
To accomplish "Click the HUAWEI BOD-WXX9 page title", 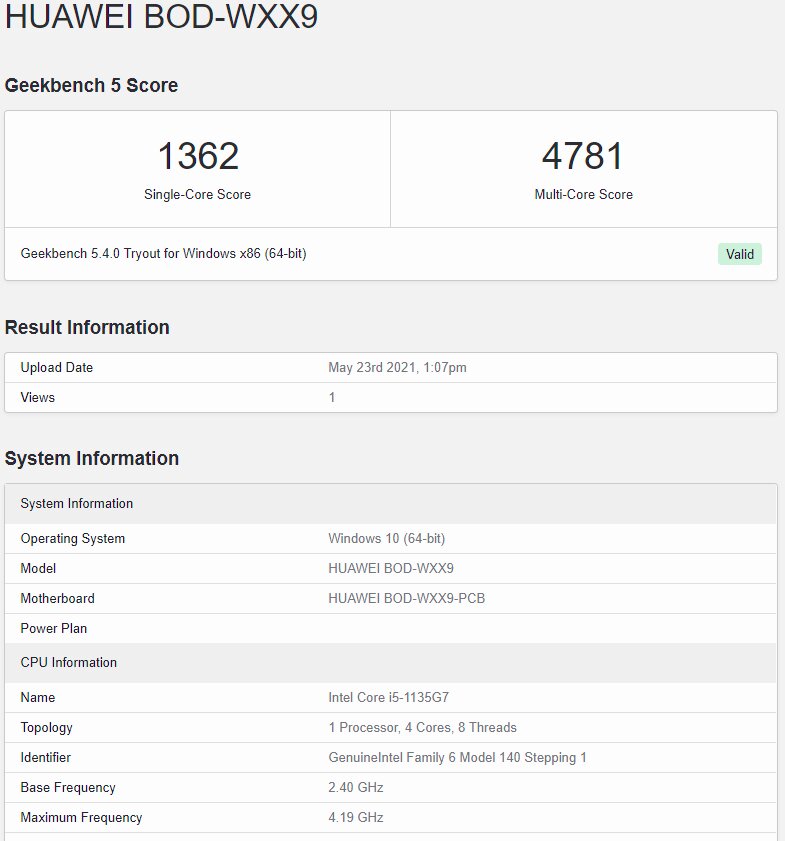I will pos(161,15).
